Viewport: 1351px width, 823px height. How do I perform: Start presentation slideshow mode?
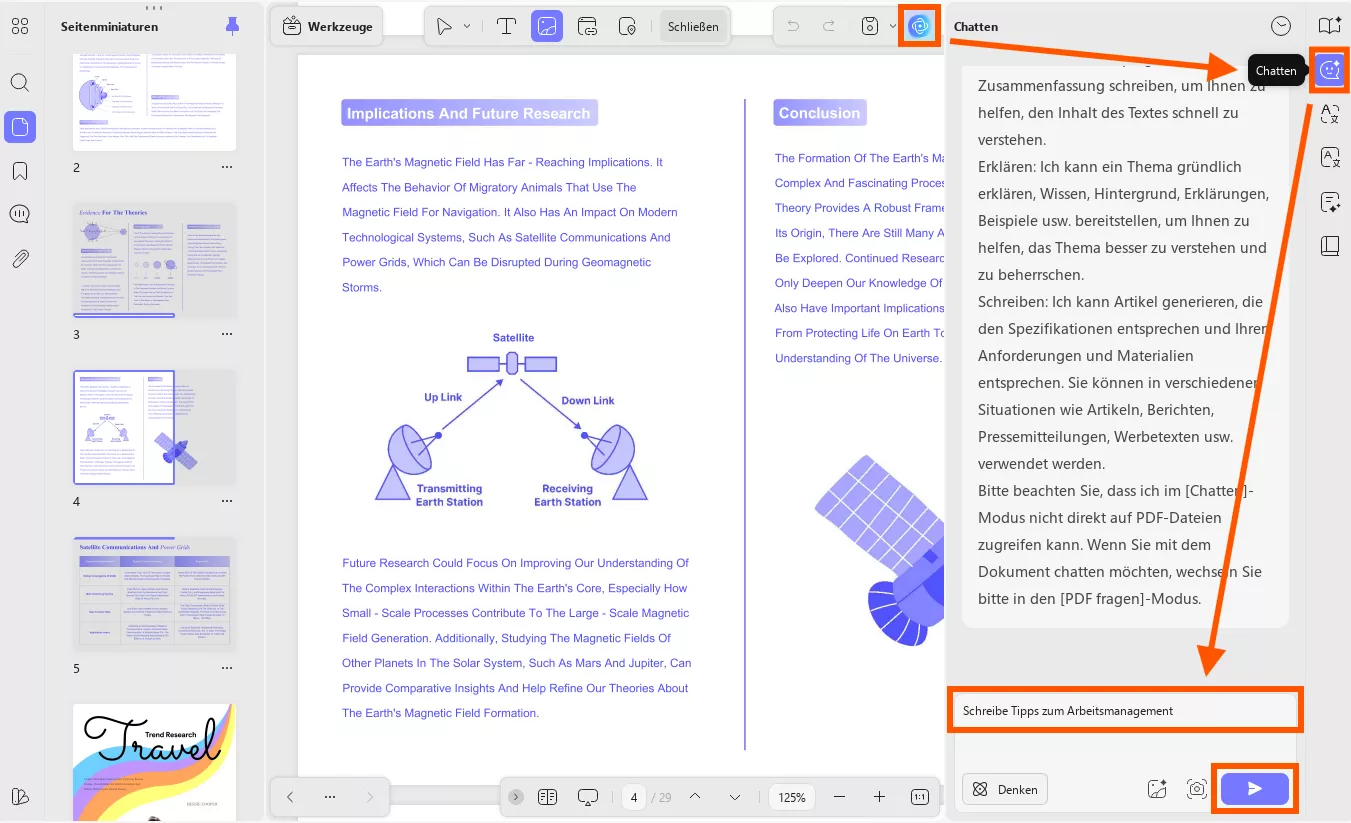(588, 797)
